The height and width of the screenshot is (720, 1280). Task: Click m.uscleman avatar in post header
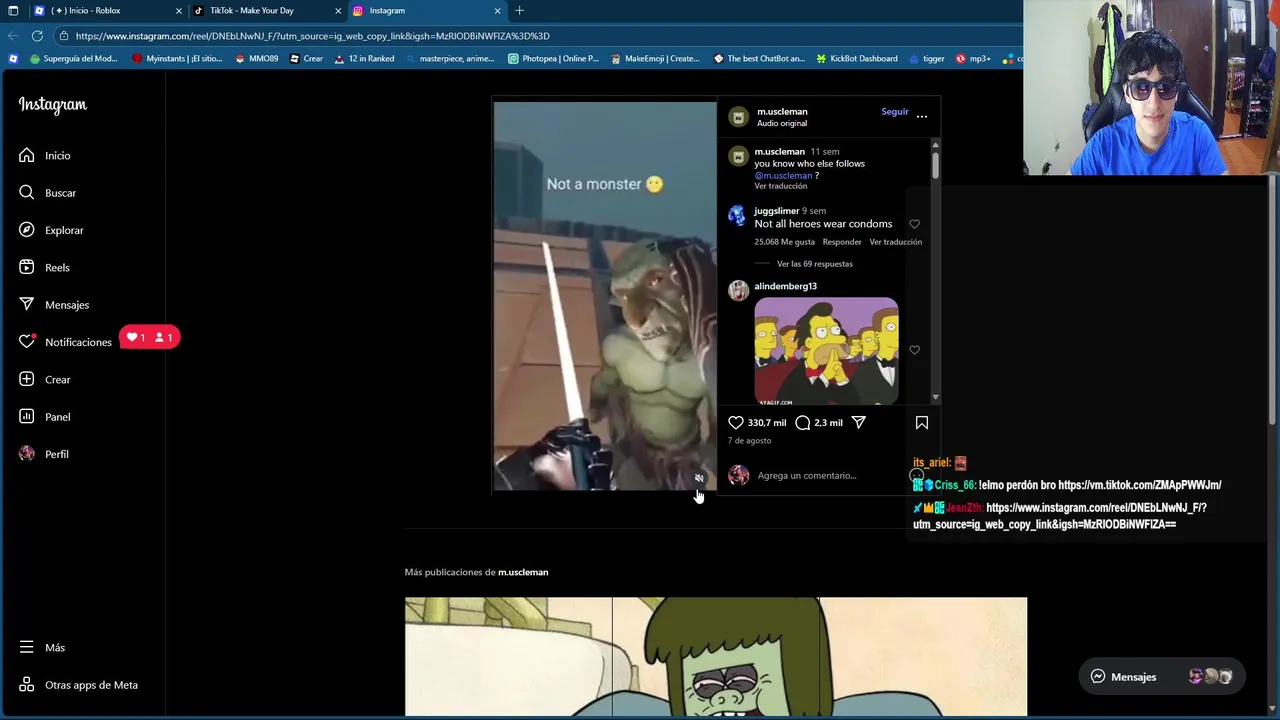coord(739,117)
